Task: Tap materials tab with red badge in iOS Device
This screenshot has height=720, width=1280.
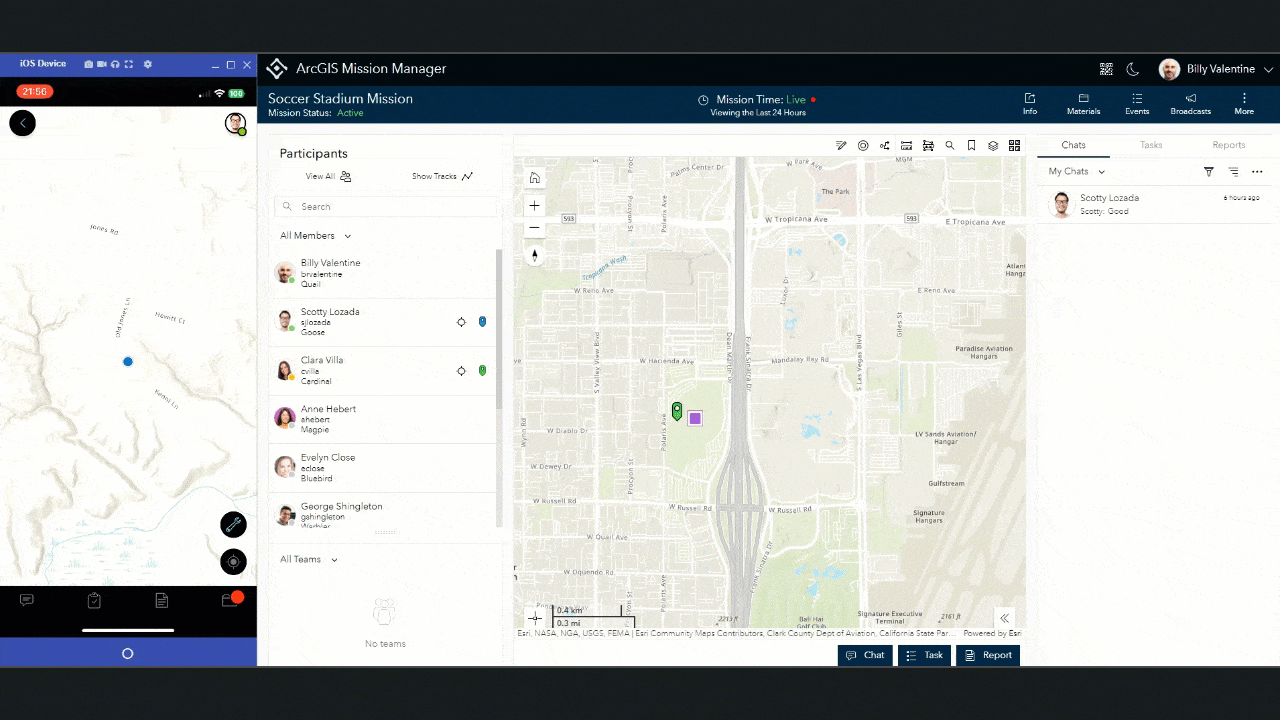Action: tap(231, 599)
